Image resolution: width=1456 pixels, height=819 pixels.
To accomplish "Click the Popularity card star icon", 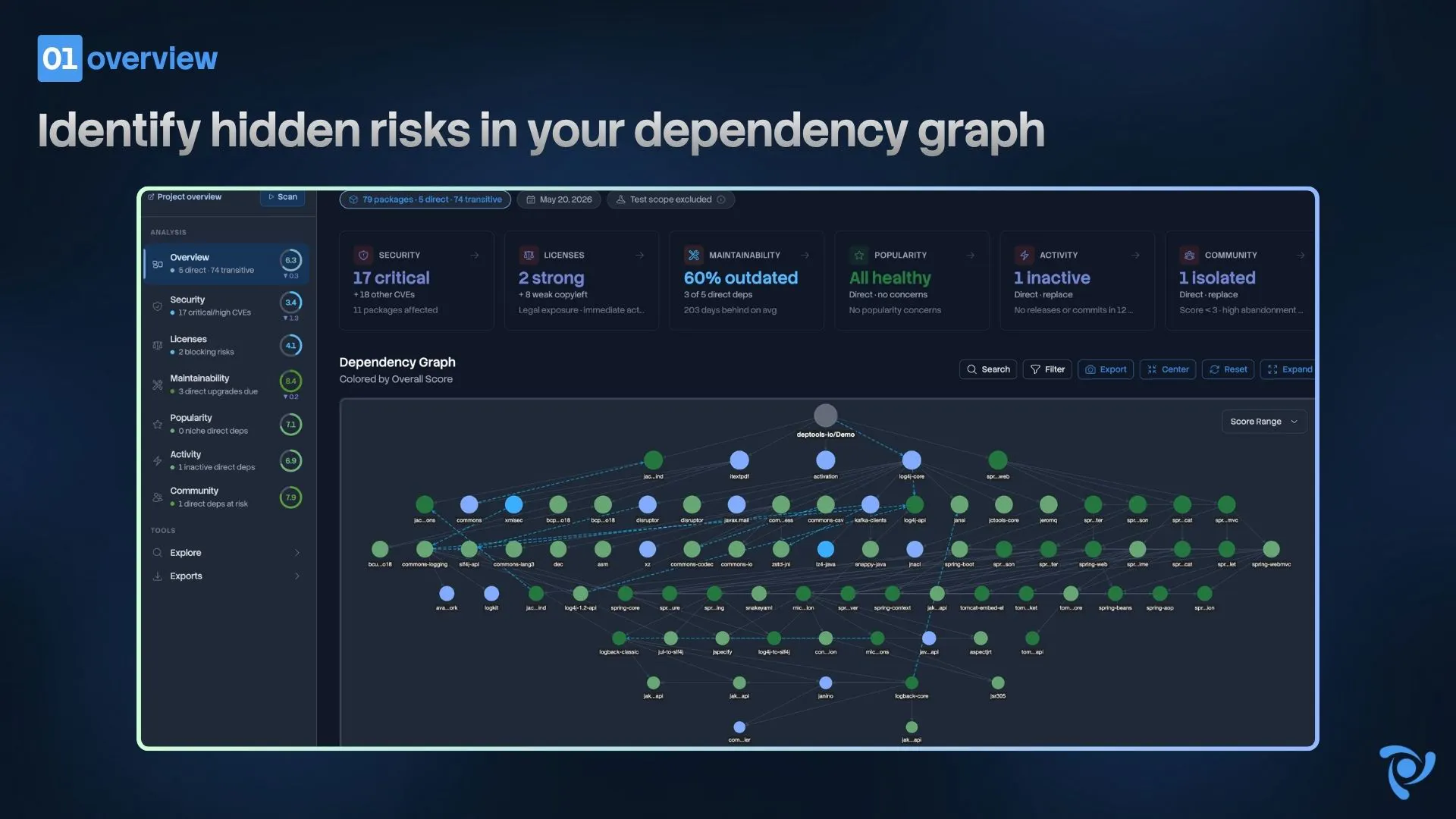I will pos(859,255).
